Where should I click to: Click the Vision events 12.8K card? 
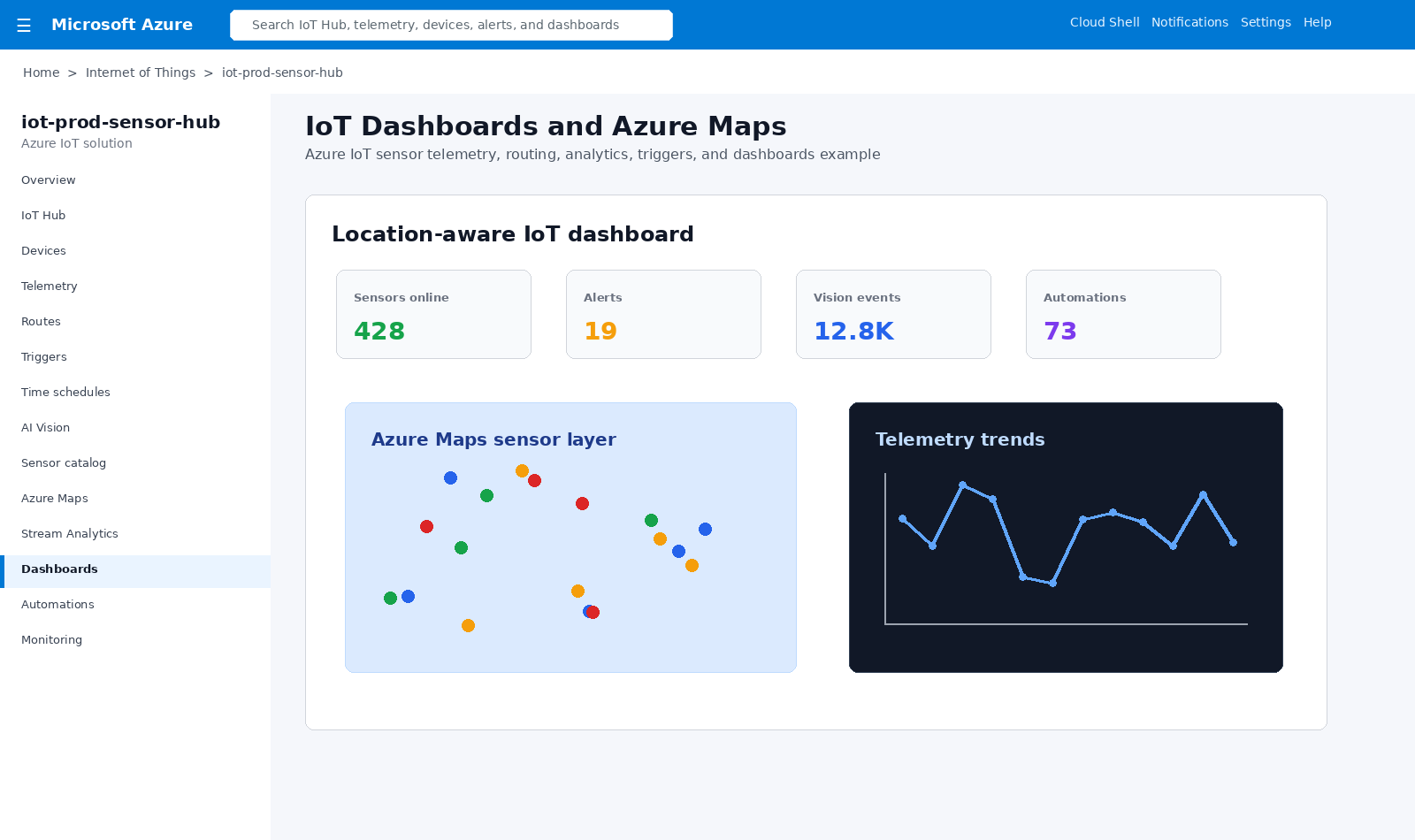coord(893,314)
